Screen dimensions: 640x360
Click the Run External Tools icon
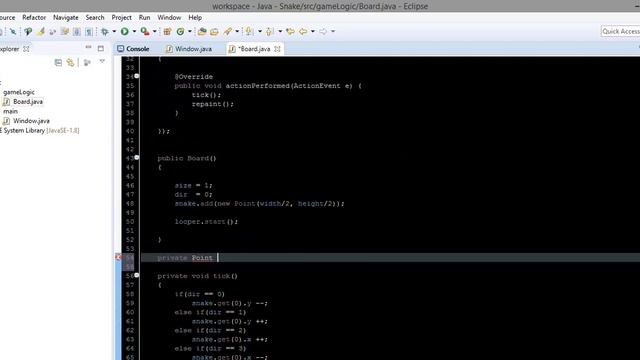coord(144,31)
